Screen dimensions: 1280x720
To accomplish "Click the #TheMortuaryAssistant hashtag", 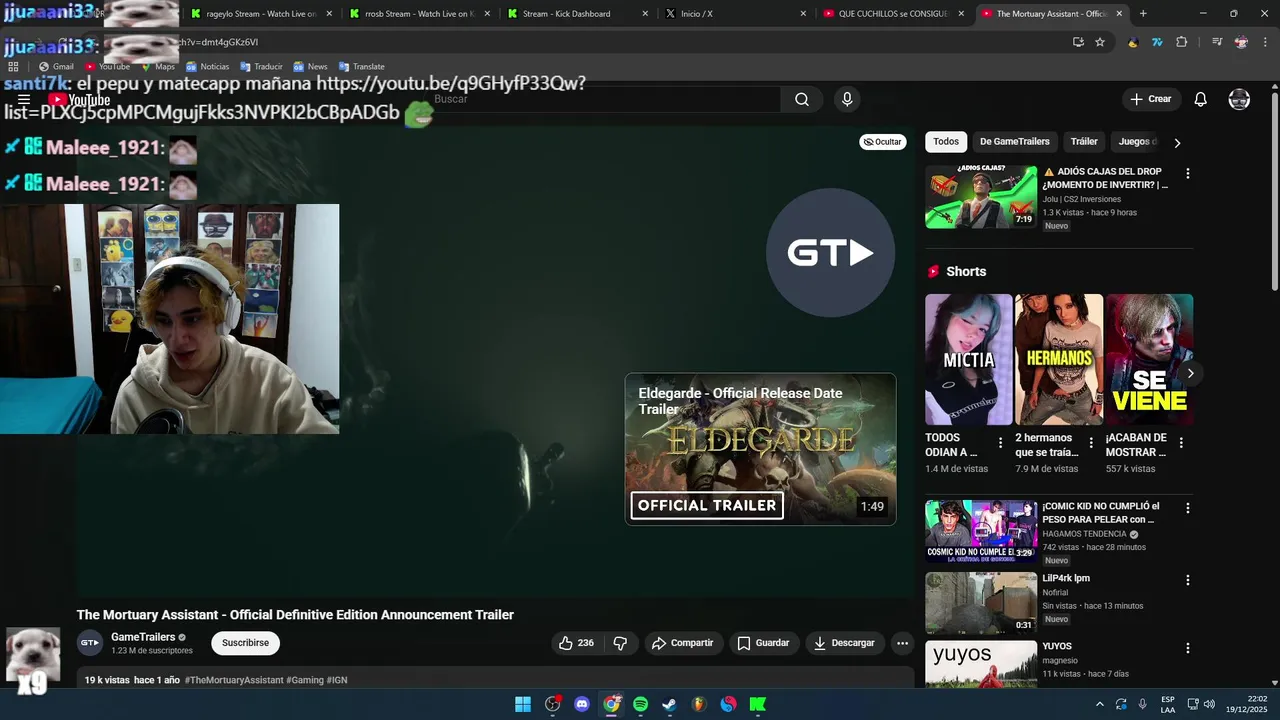I will pyautogui.click(x=234, y=680).
